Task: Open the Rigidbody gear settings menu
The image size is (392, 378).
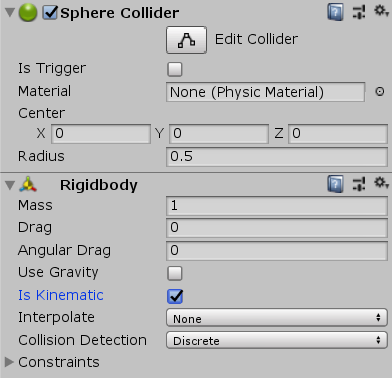Action: pos(381,183)
